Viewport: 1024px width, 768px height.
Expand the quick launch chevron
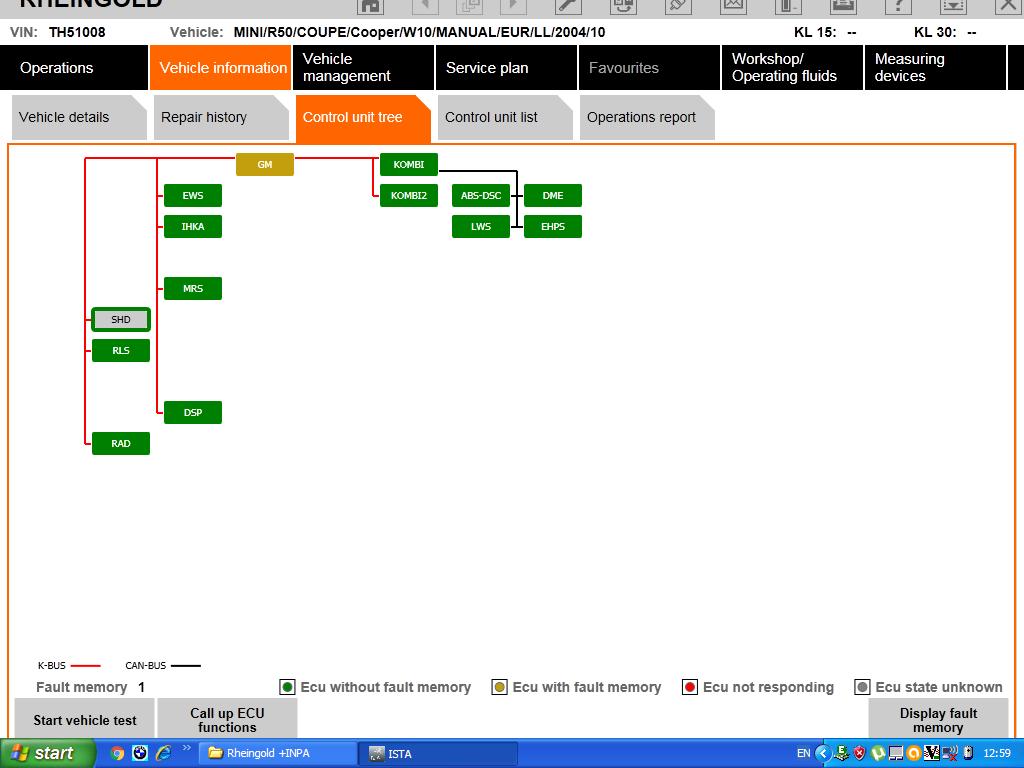point(186,749)
